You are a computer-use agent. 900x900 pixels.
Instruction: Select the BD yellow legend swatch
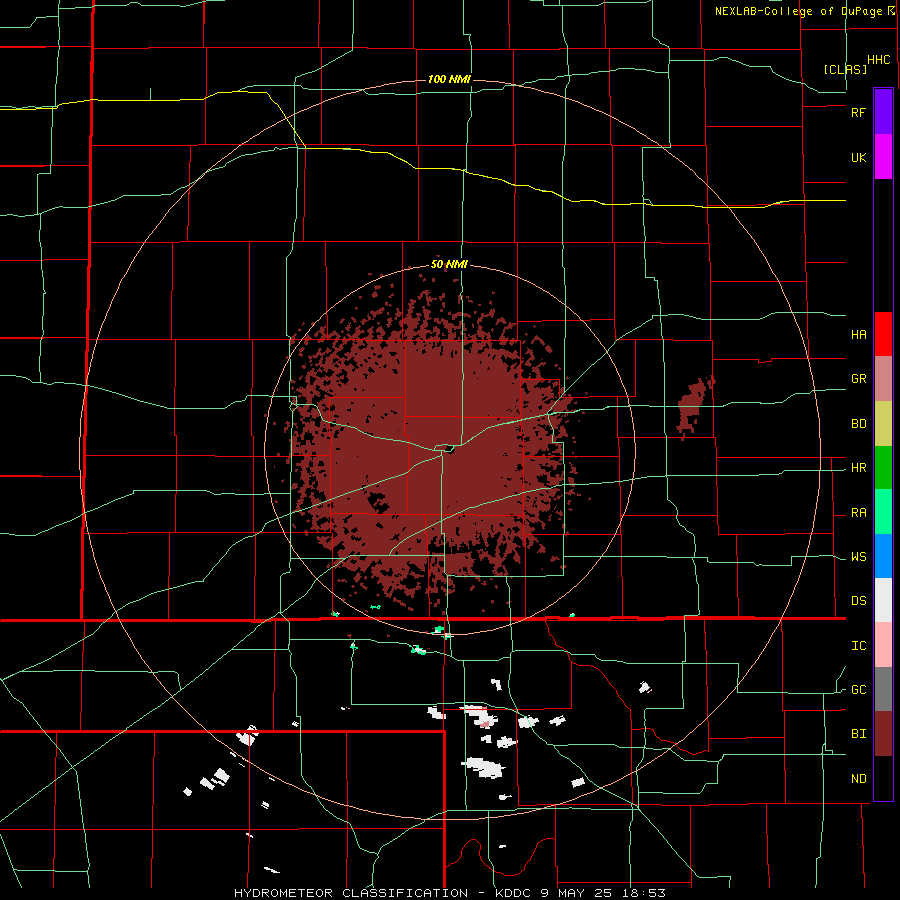click(x=883, y=423)
